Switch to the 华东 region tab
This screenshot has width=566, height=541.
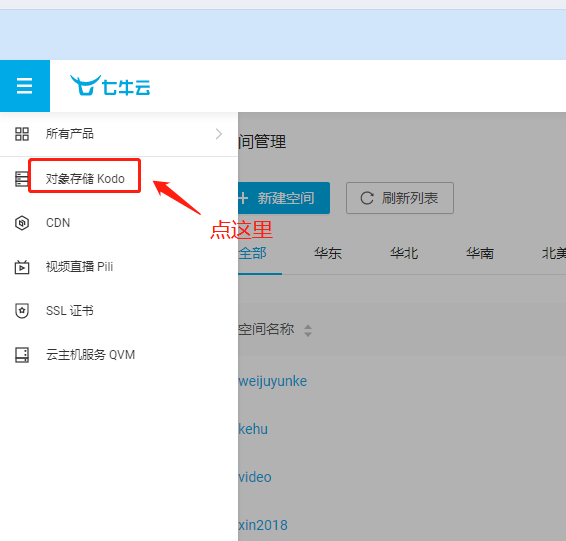[x=328, y=253]
